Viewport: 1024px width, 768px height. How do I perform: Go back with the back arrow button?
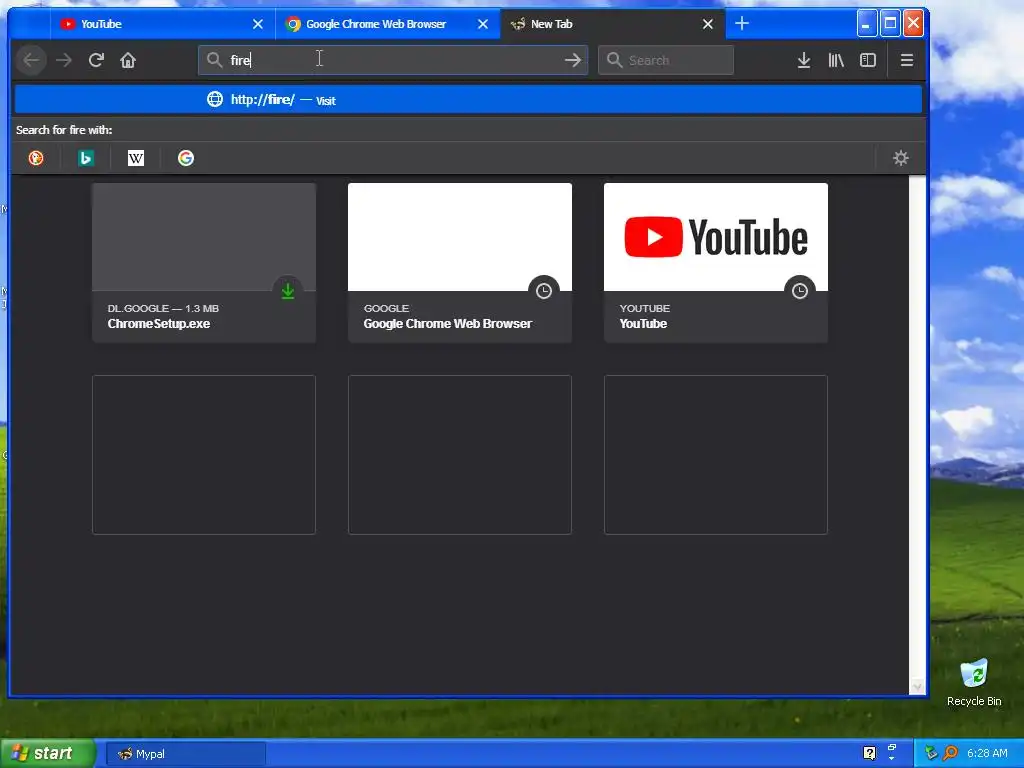coord(31,60)
